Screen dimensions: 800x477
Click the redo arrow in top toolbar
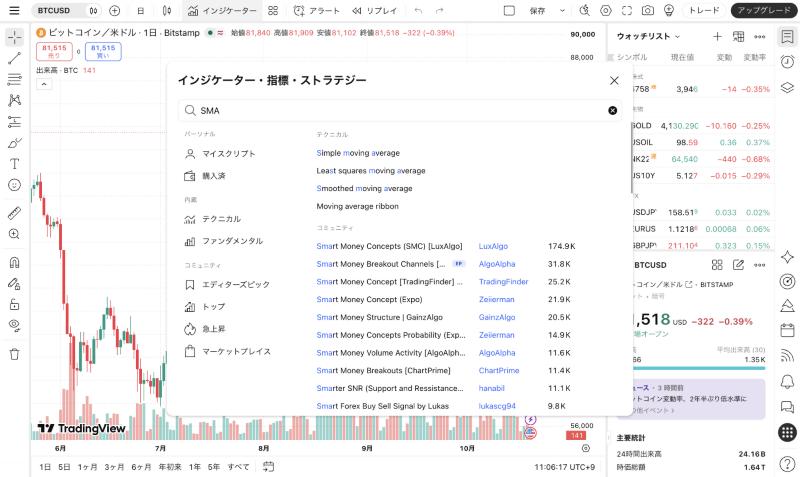440,10
